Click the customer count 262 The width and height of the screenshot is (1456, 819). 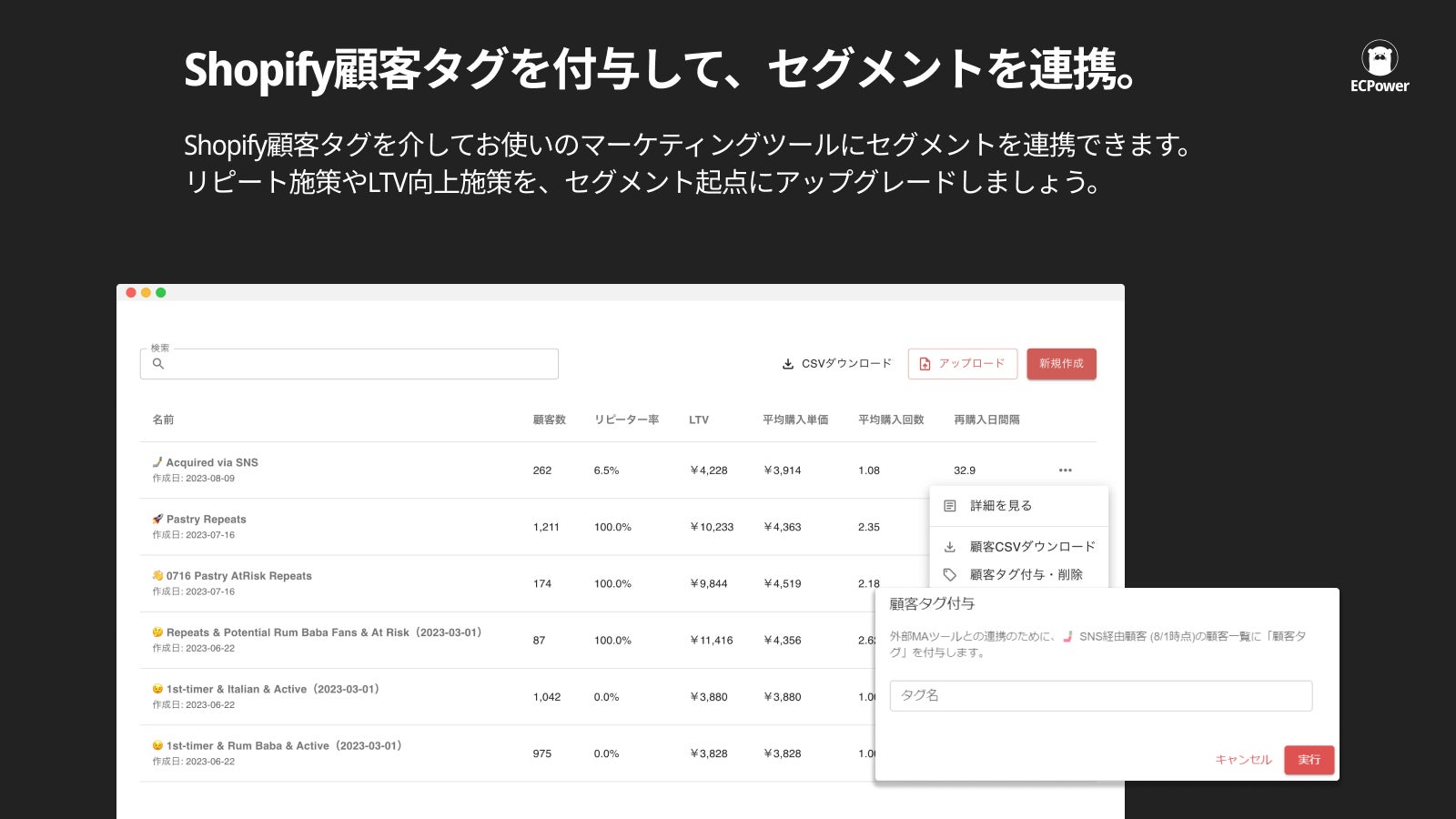(x=542, y=470)
